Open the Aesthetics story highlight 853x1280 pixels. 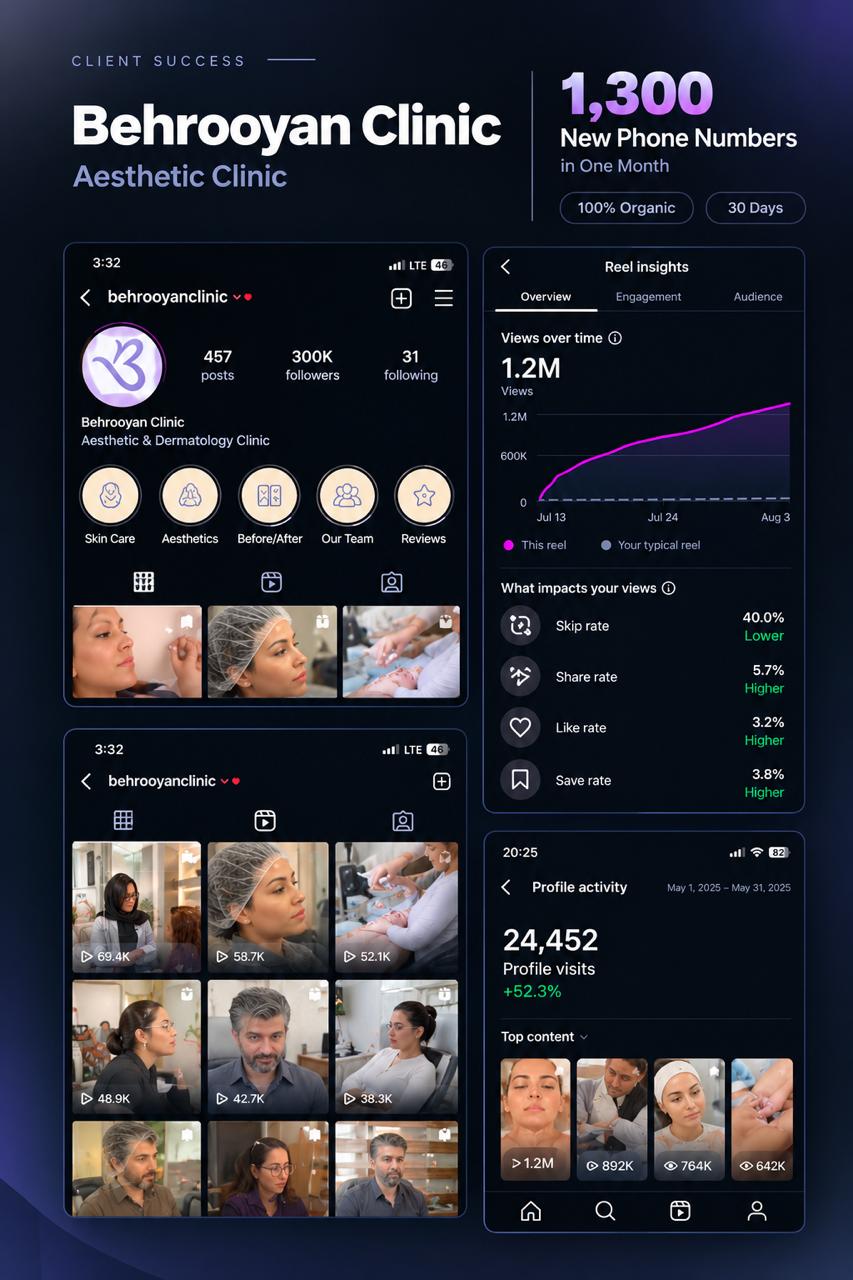tap(189, 496)
